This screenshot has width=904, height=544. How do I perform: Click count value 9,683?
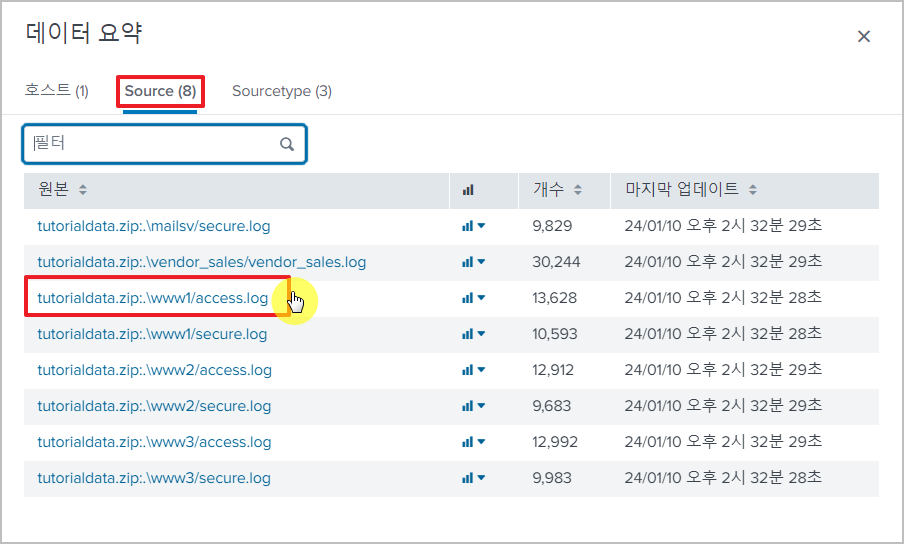[552, 406]
